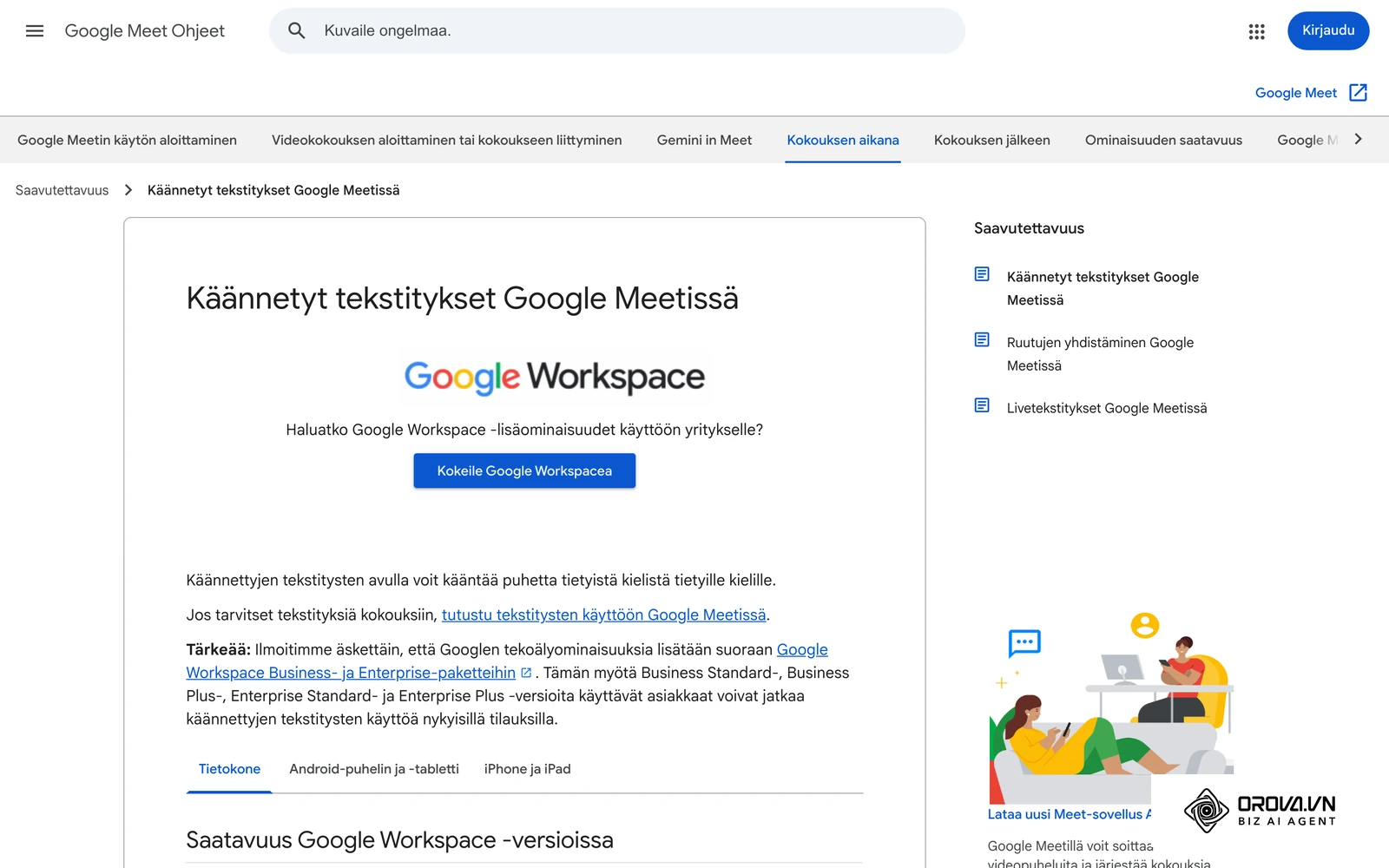Open the Google apps grid
1389x868 pixels.
pos(1256,31)
